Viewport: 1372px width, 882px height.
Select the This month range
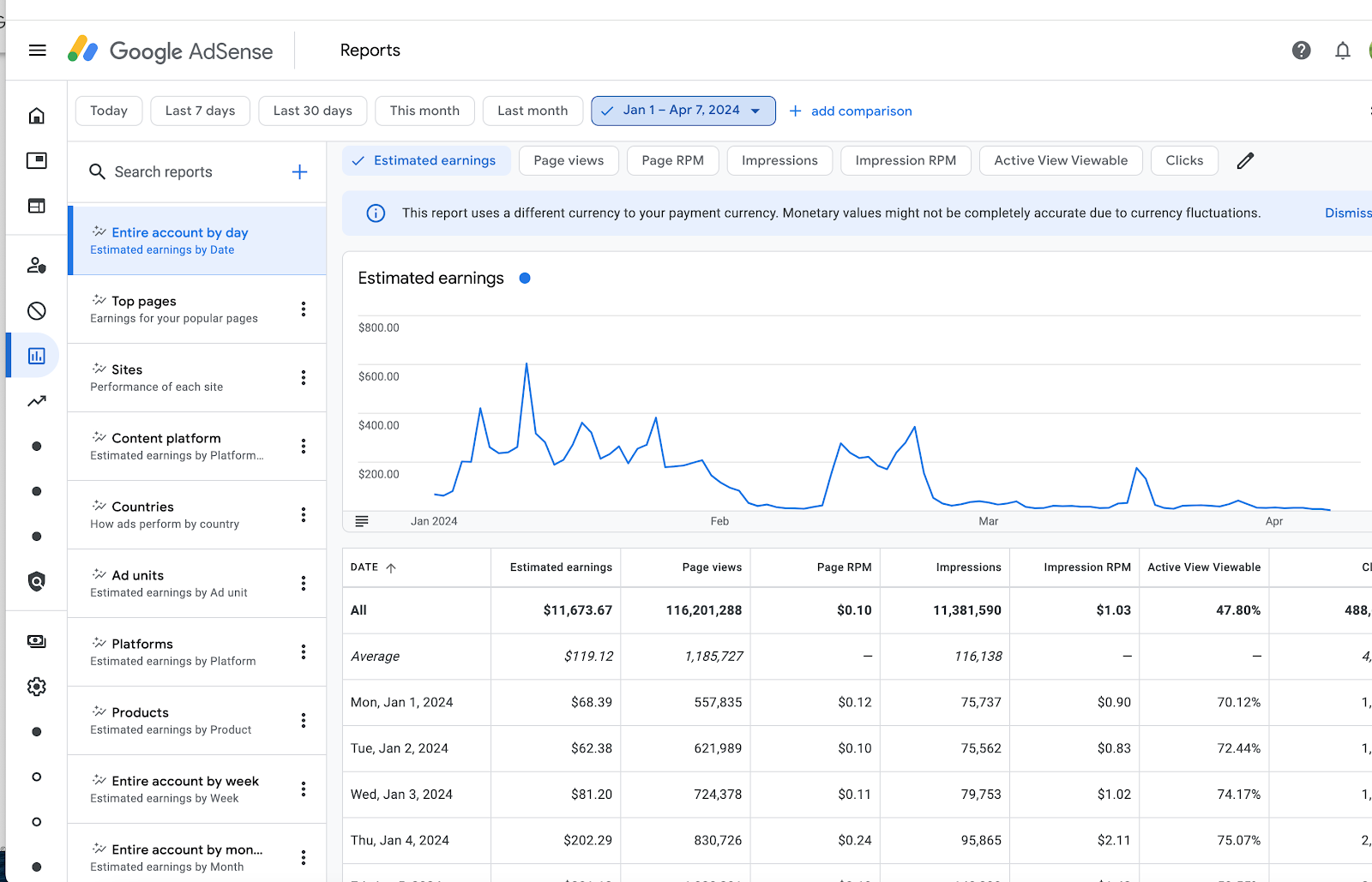[424, 111]
